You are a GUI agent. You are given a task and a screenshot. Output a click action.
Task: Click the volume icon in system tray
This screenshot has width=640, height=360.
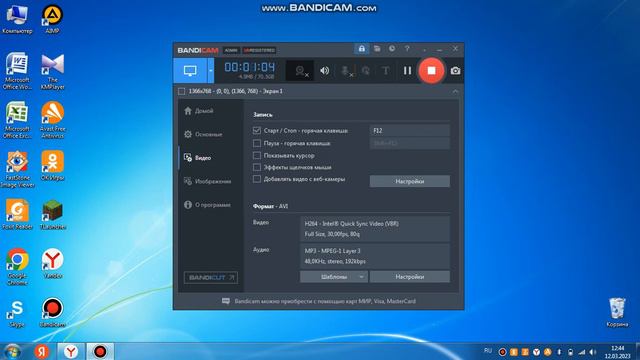pos(593,352)
